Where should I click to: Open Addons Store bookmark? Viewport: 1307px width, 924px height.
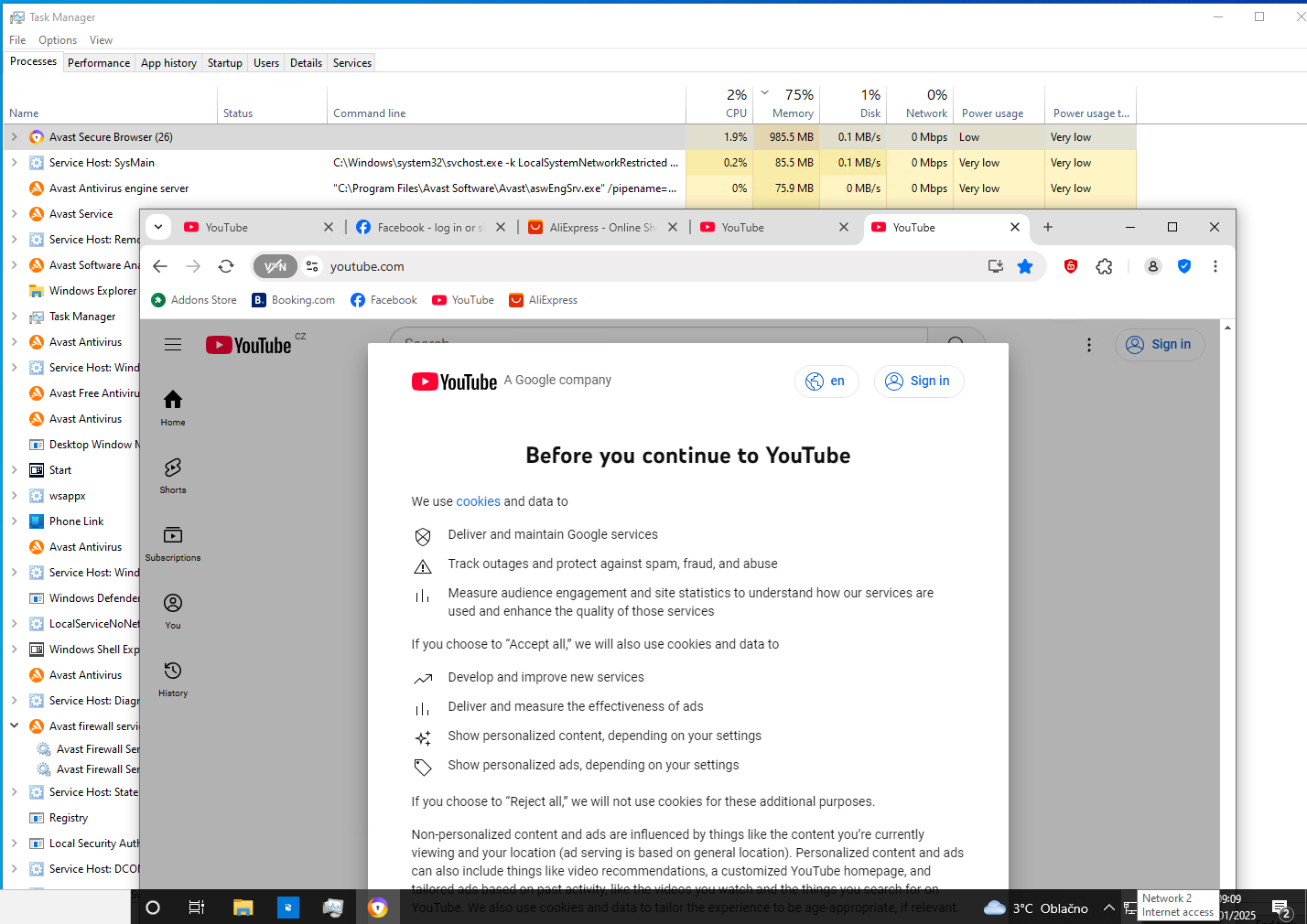pyautogui.click(x=194, y=300)
